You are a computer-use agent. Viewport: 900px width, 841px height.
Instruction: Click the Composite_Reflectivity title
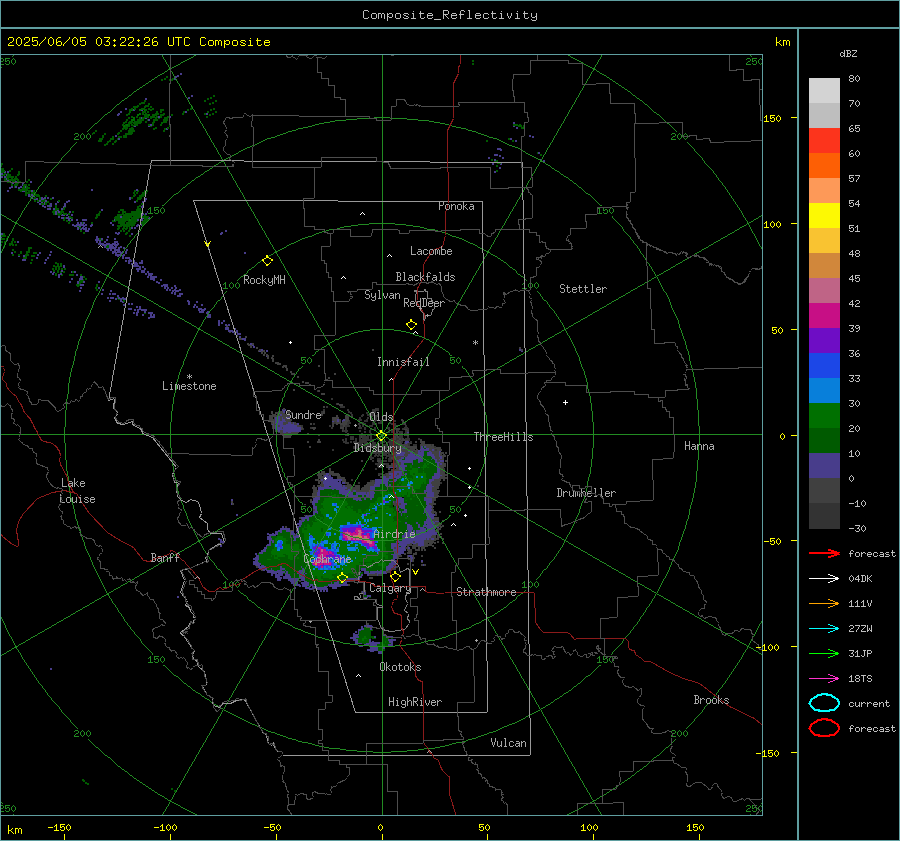(x=450, y=15)
